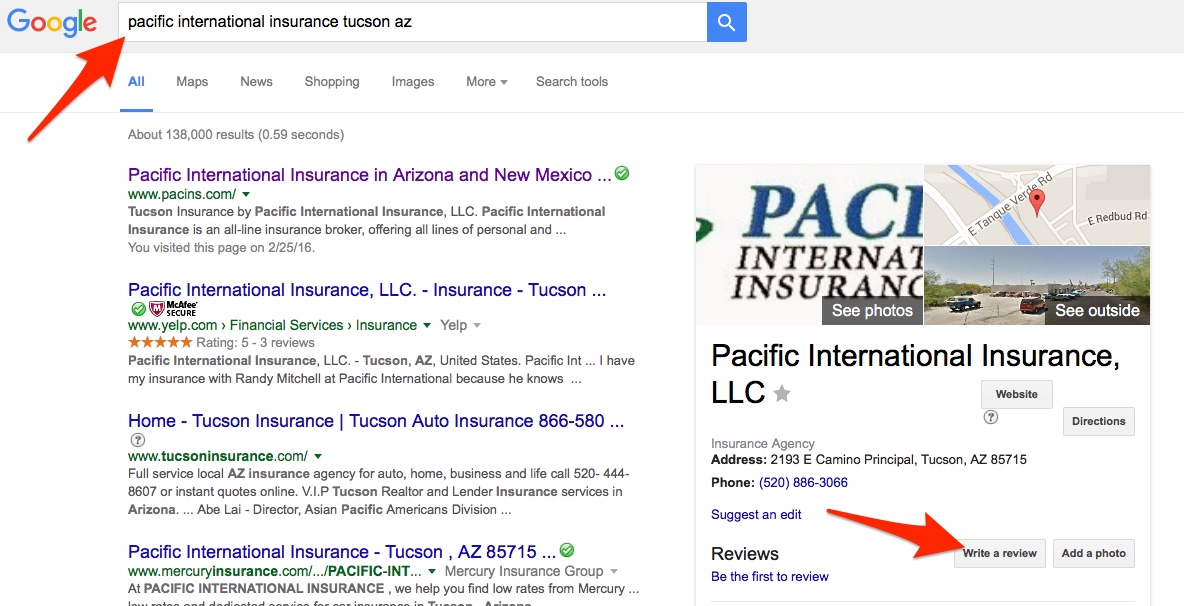
Task: Click Pacific International Insurance, LLC panel title
Action: pyautogui.click(x=915, y=374)
